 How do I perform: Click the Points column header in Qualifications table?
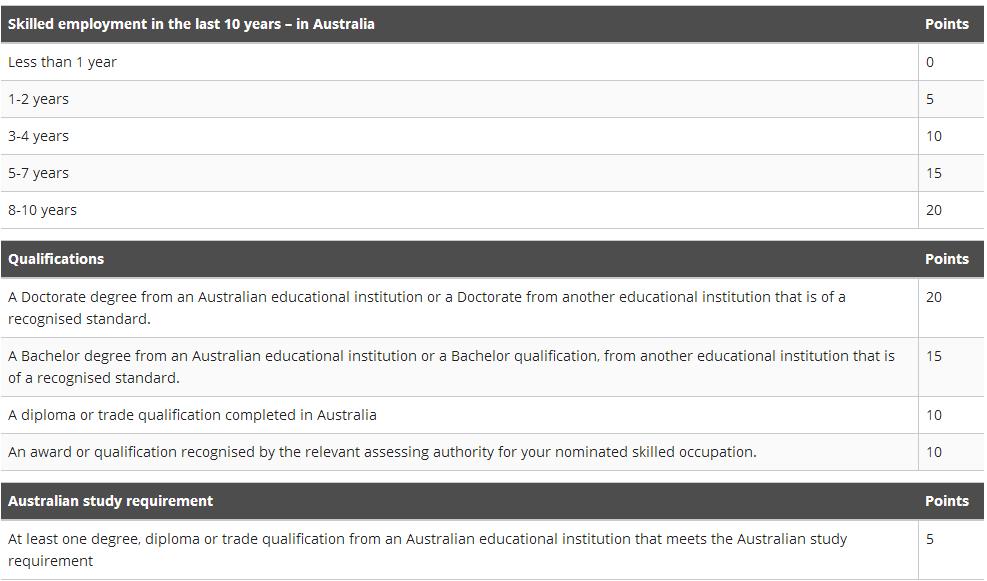click(947, 259)
